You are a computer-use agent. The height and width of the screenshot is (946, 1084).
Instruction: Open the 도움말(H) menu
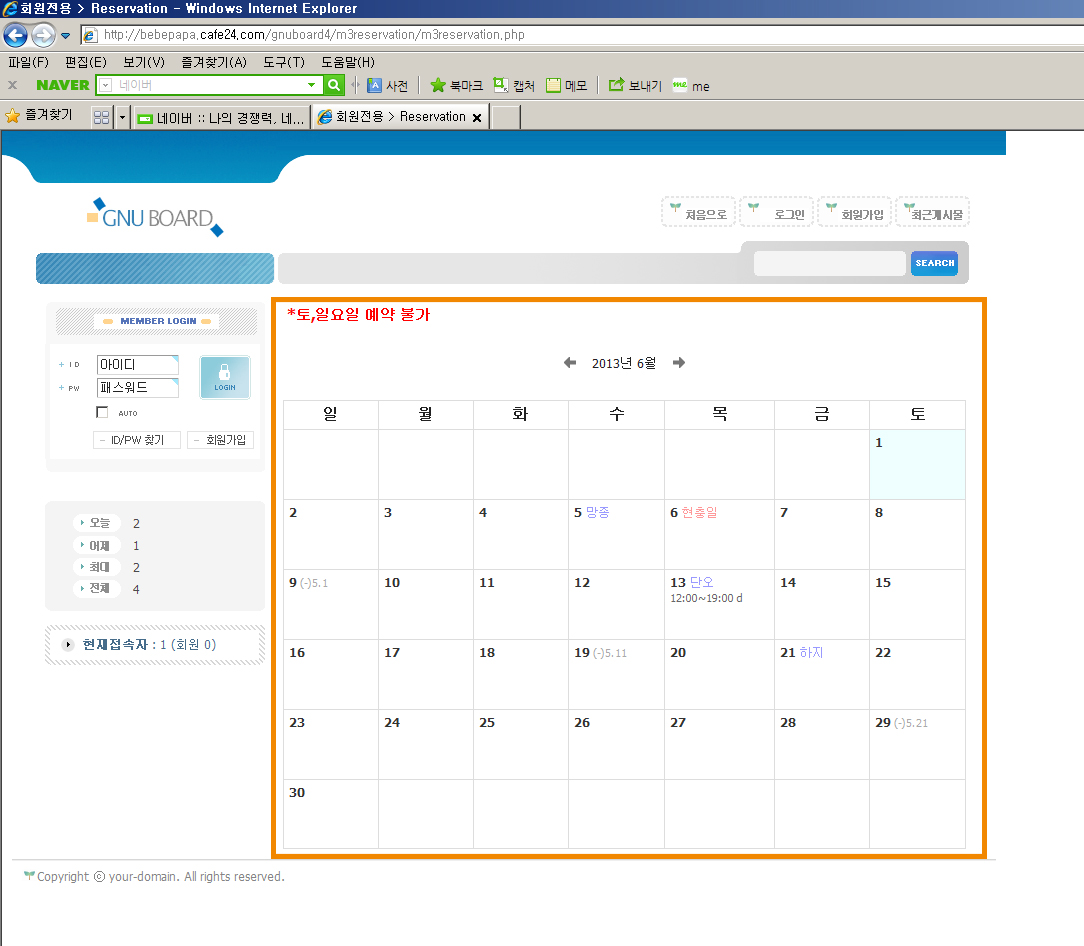[x=348, y=62]
